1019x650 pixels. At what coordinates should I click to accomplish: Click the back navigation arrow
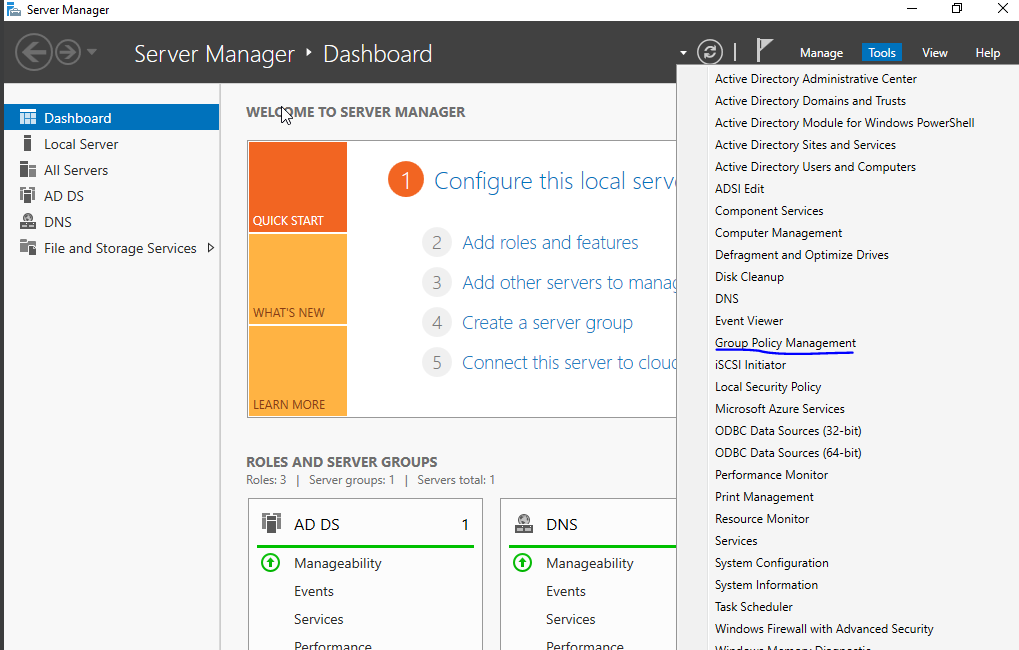(33, 52)
